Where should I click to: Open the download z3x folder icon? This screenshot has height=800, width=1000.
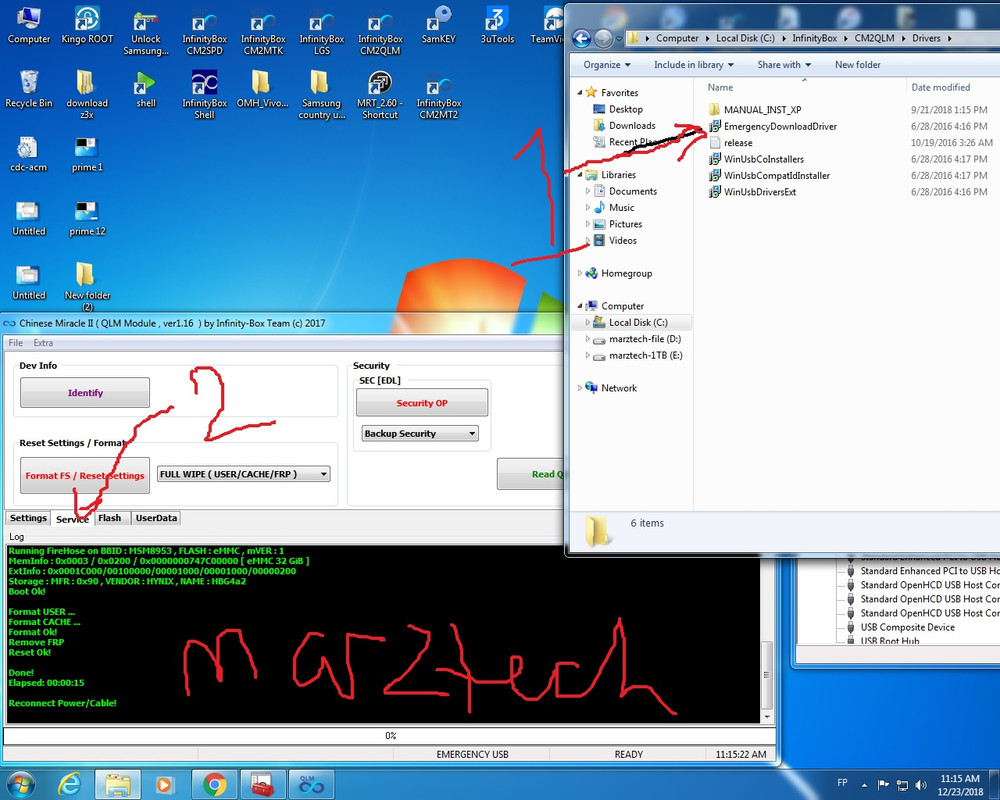coord(87,94)
